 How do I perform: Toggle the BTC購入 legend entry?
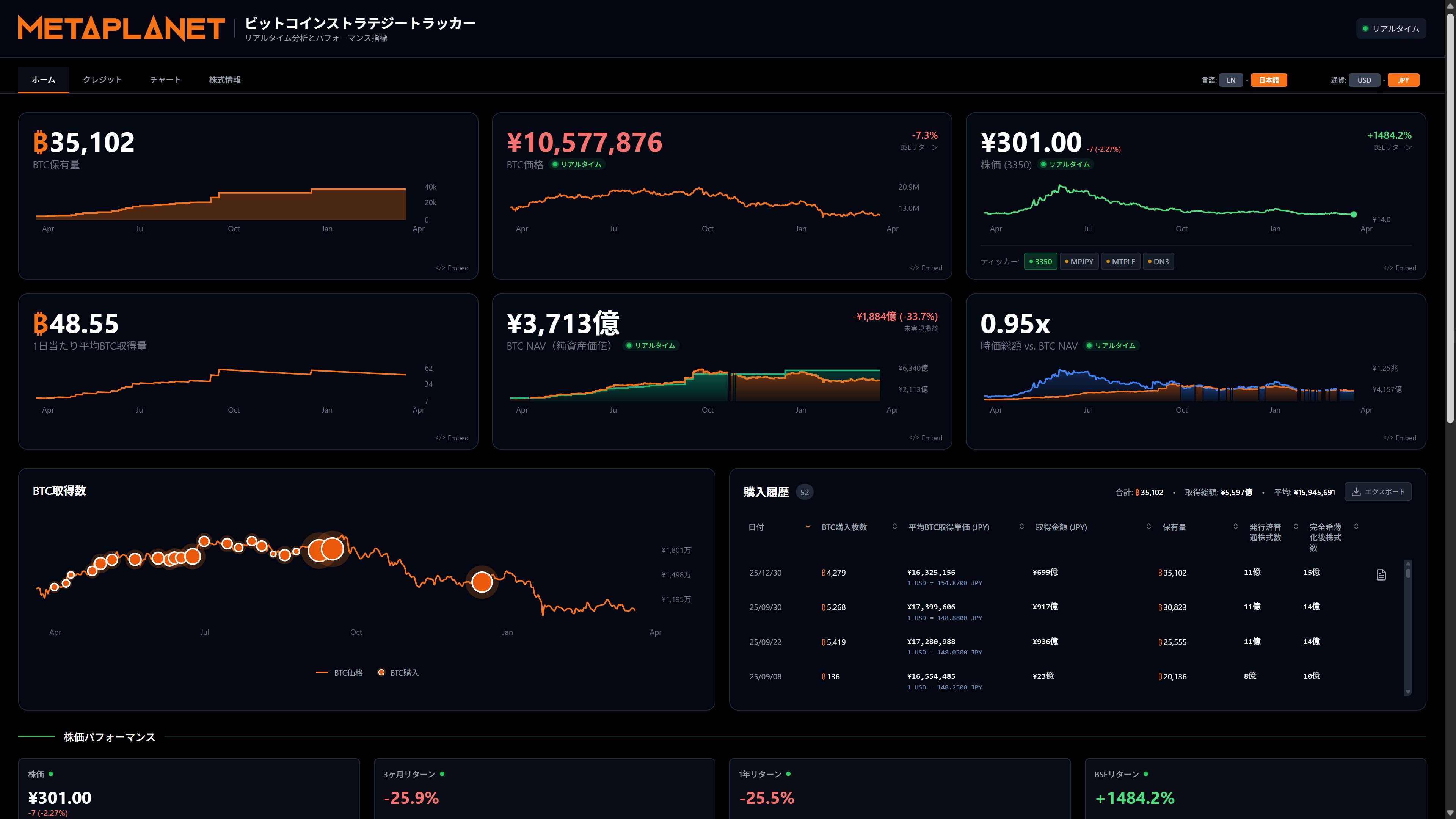point(399,673)
